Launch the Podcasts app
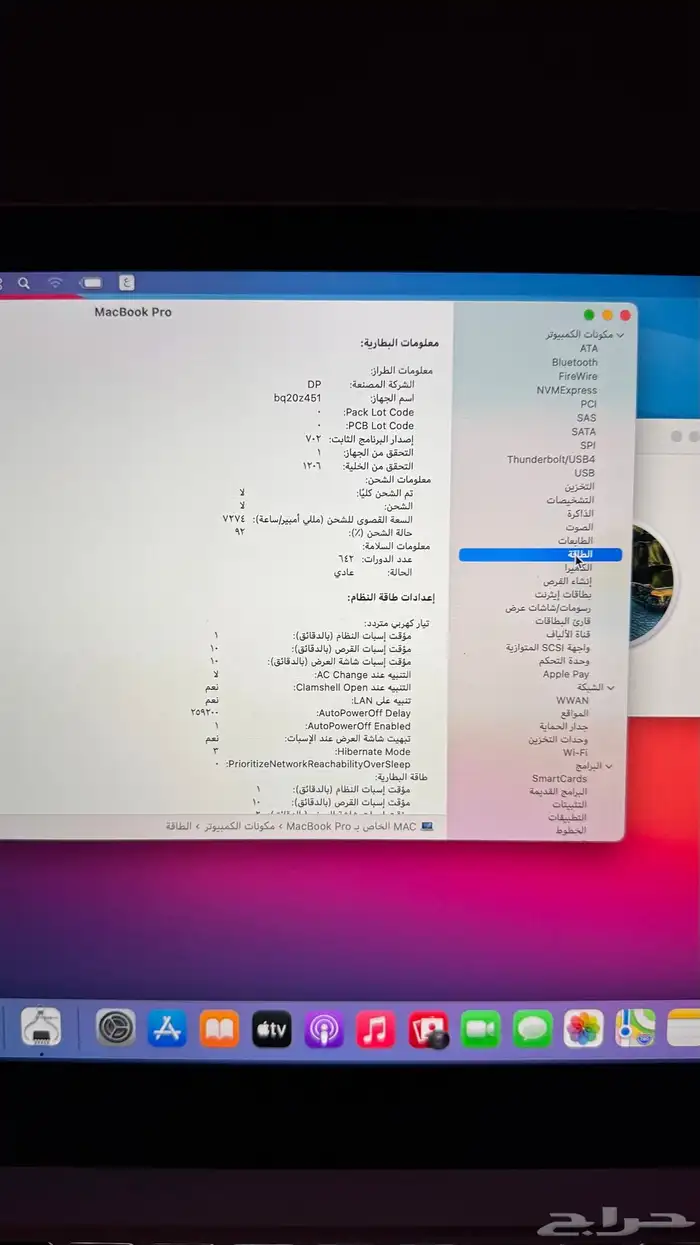This screenshot has height=1245, width=700. (x=324, y=1029)
